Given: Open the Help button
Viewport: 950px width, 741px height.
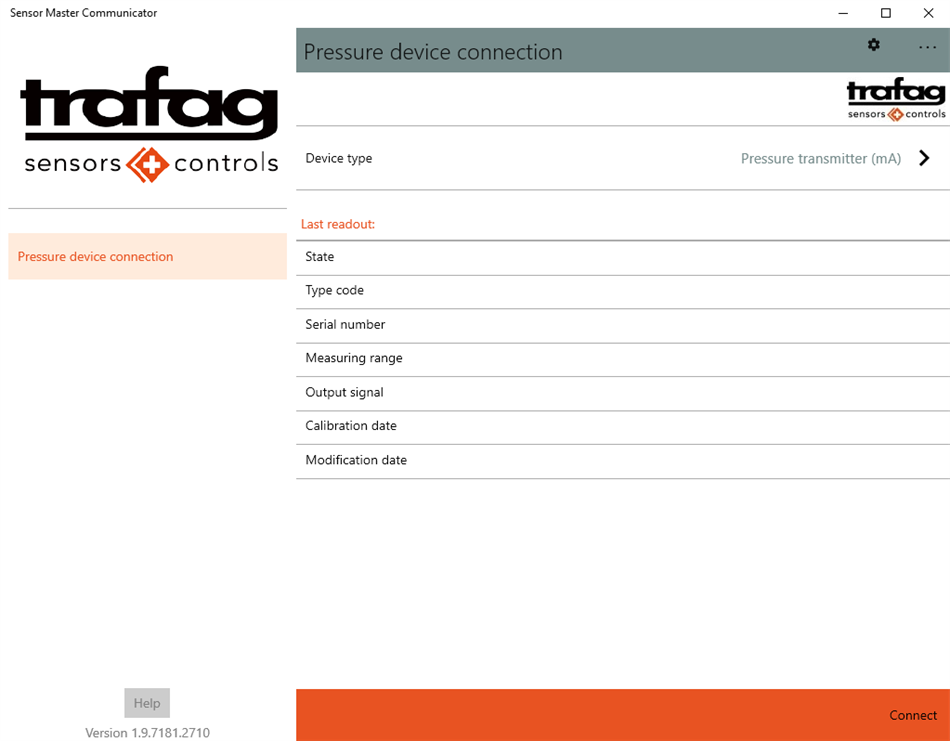Looking at the screenshot, I should pos(147,703).
